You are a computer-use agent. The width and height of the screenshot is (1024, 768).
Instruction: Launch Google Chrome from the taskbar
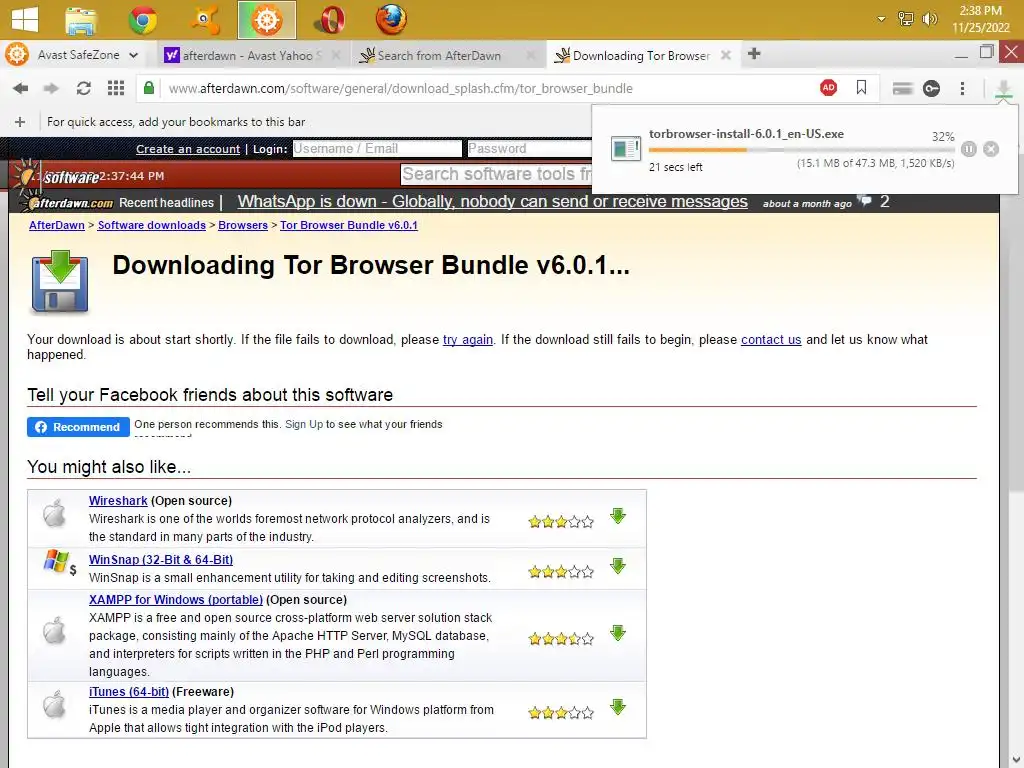point(143,20)
